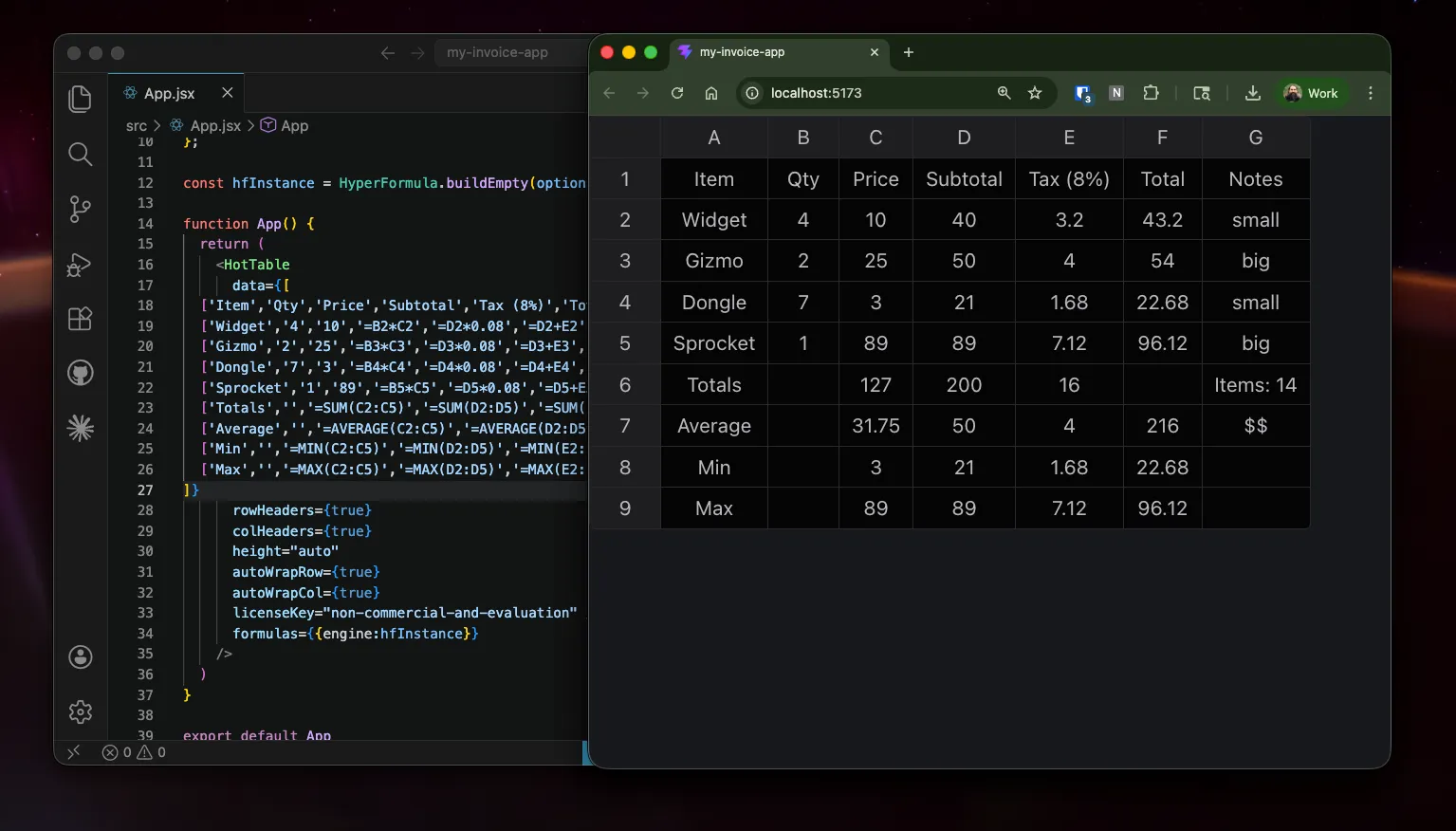Open the GitHub panel in activity bar
The height and width of the screenshot is (831, 1456).
click(81, 373)
